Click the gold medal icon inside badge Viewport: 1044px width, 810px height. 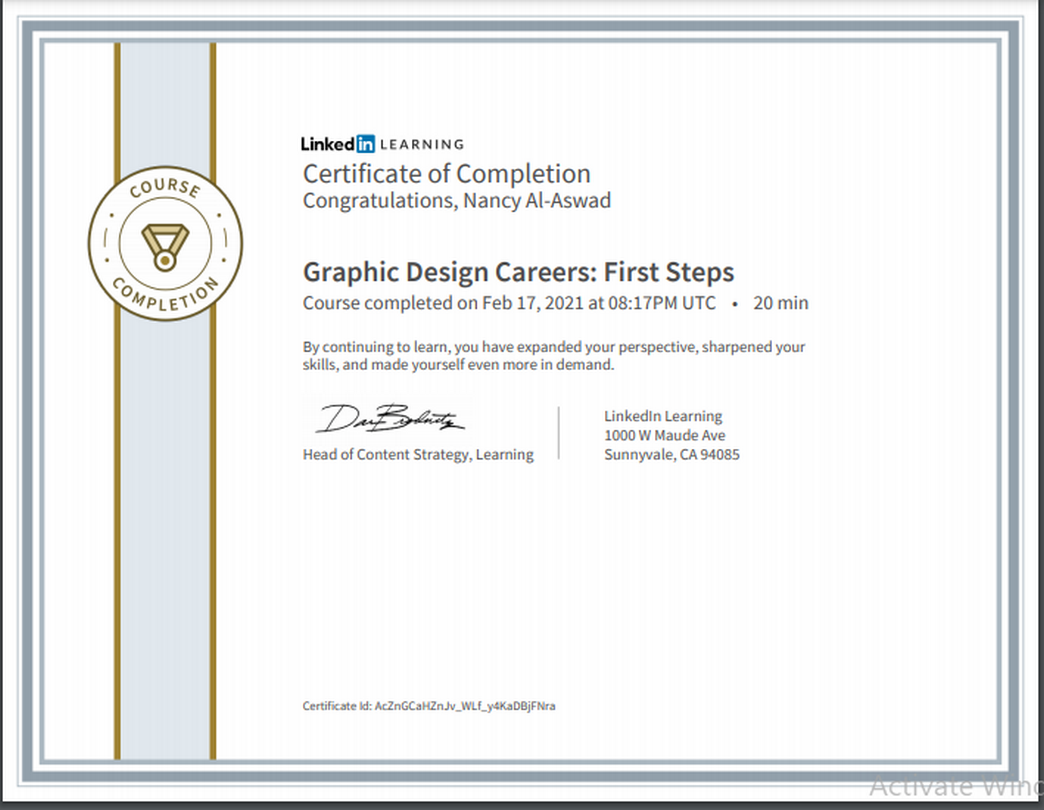pos(165,246)
